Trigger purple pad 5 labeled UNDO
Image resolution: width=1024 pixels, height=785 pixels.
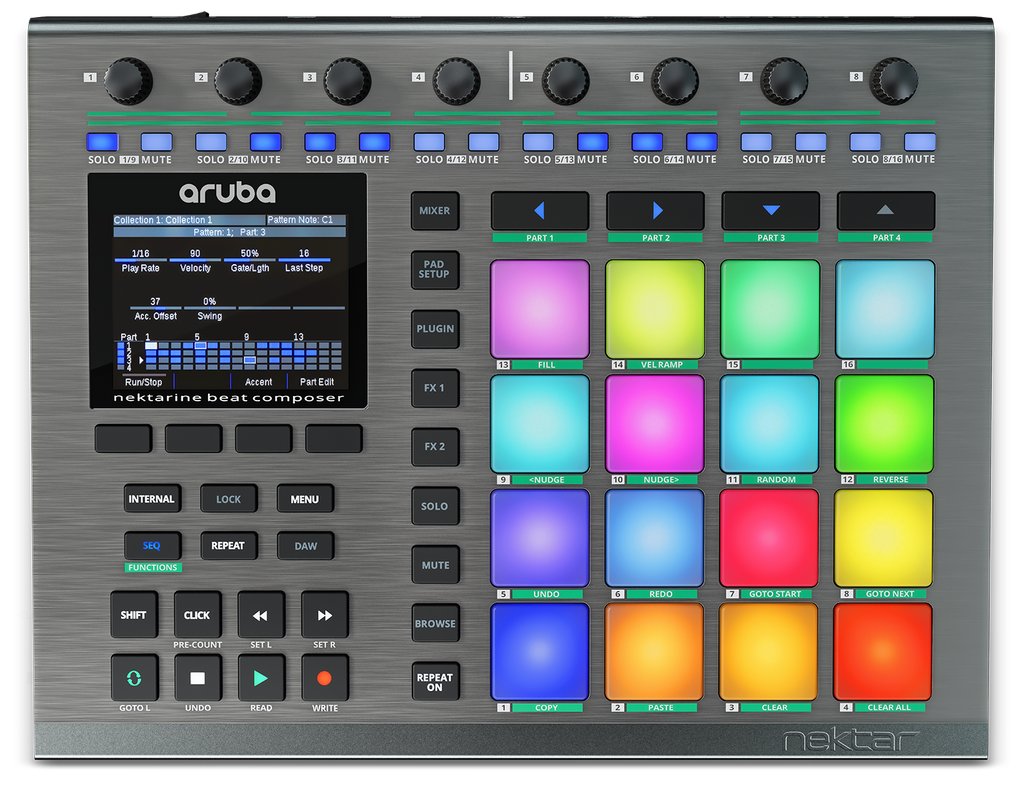click(539, 538)
